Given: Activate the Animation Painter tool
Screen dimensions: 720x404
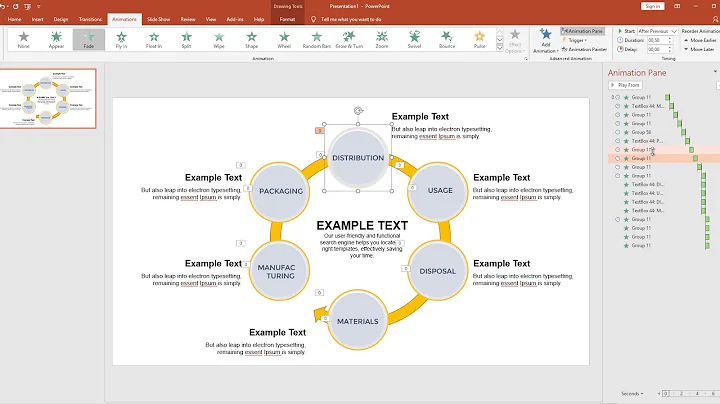Looking at the screenshot, I should pyautogui.click(x=584, y=49).
